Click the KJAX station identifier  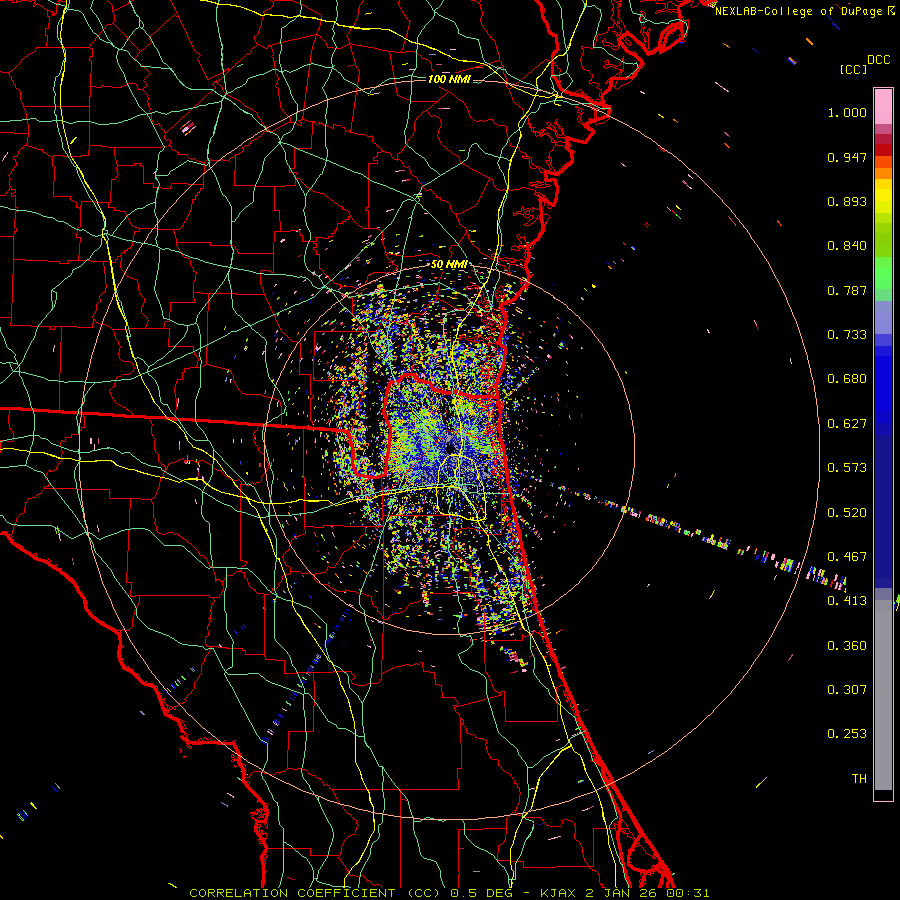[558, 893]
